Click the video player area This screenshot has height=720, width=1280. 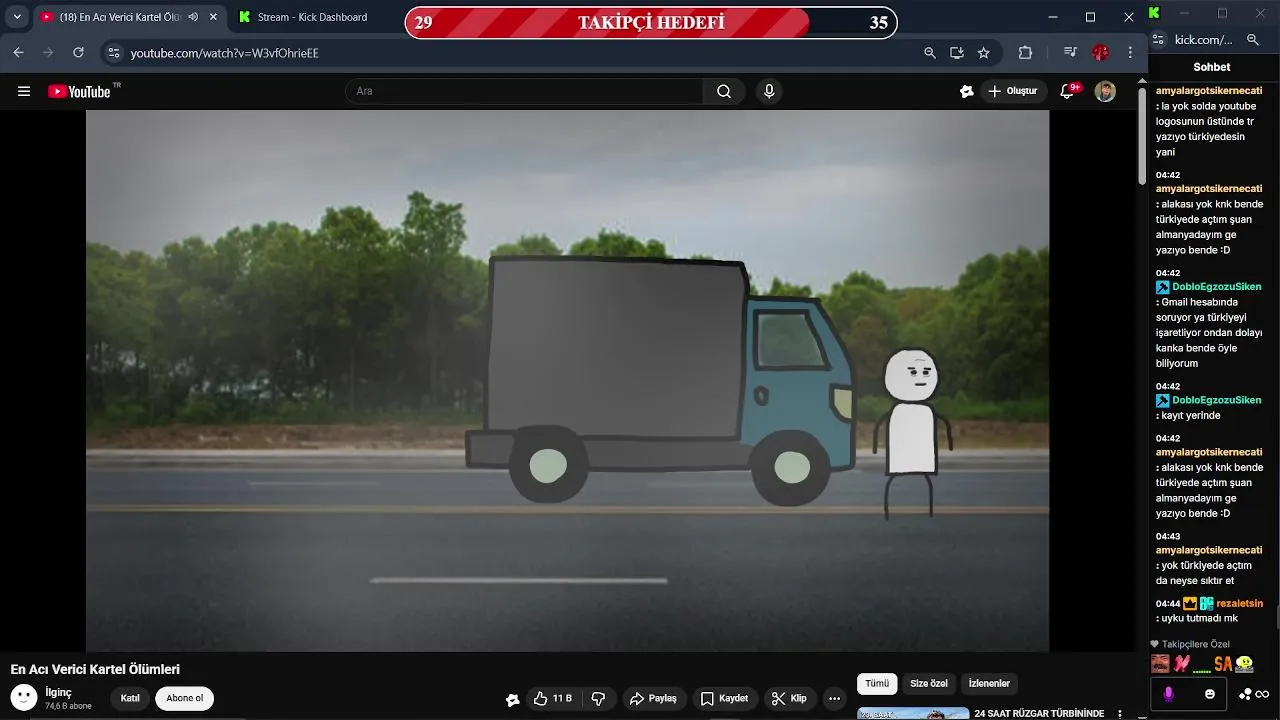(567, 381)
